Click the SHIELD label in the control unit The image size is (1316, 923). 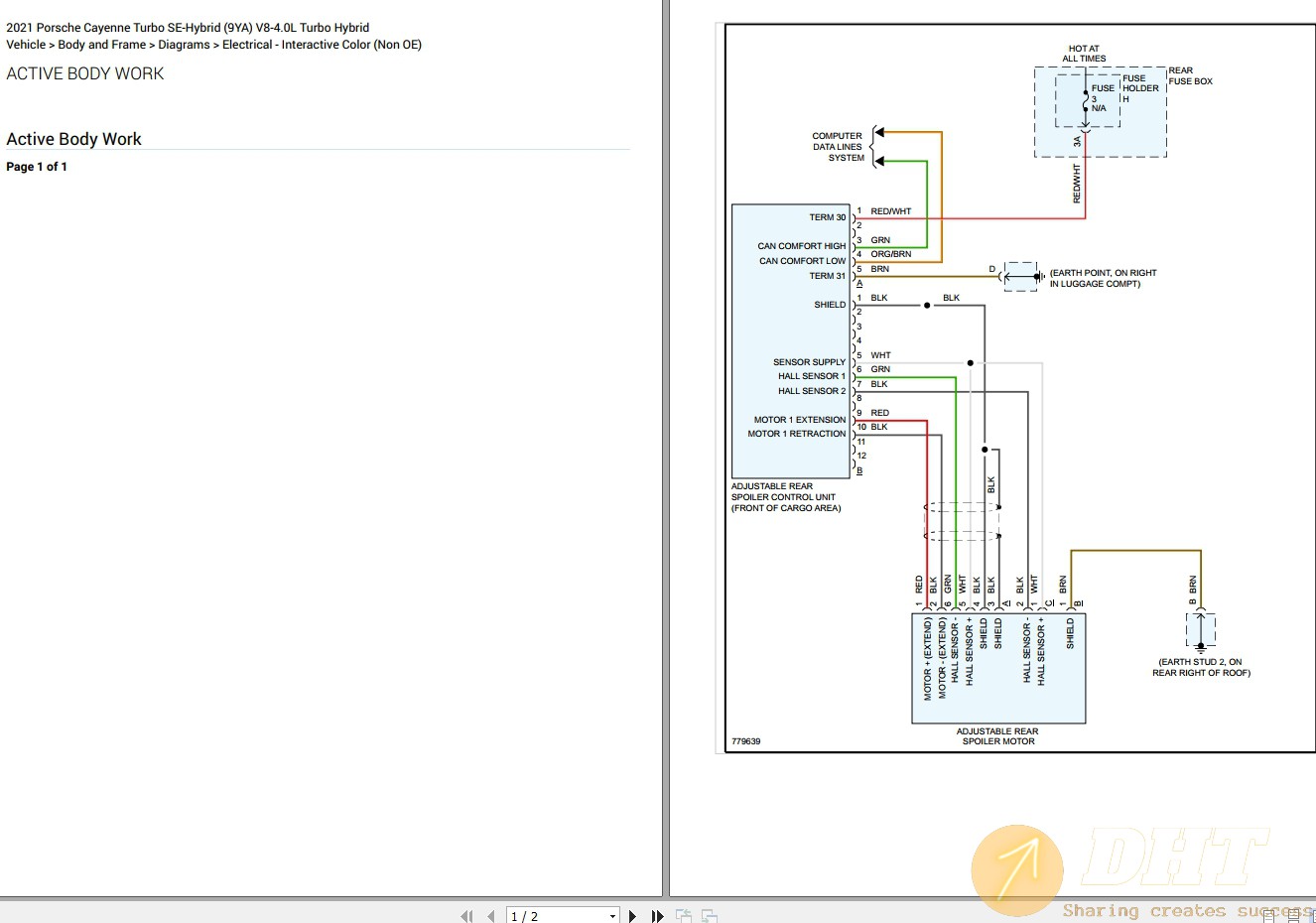(x=830, y=305)
